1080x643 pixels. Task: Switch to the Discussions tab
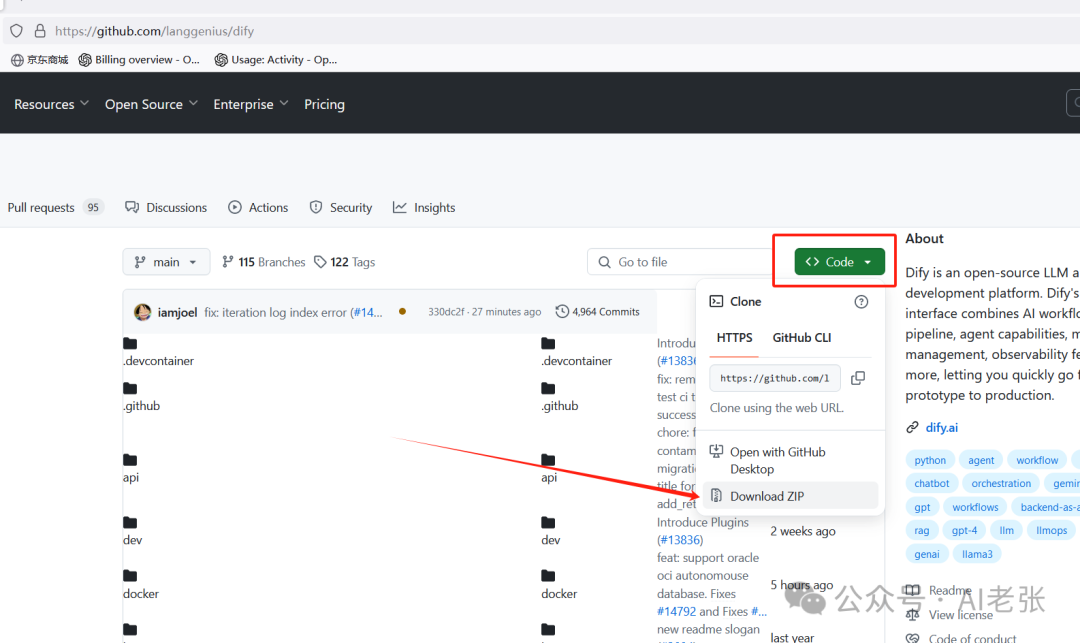(x=166, y=207)
